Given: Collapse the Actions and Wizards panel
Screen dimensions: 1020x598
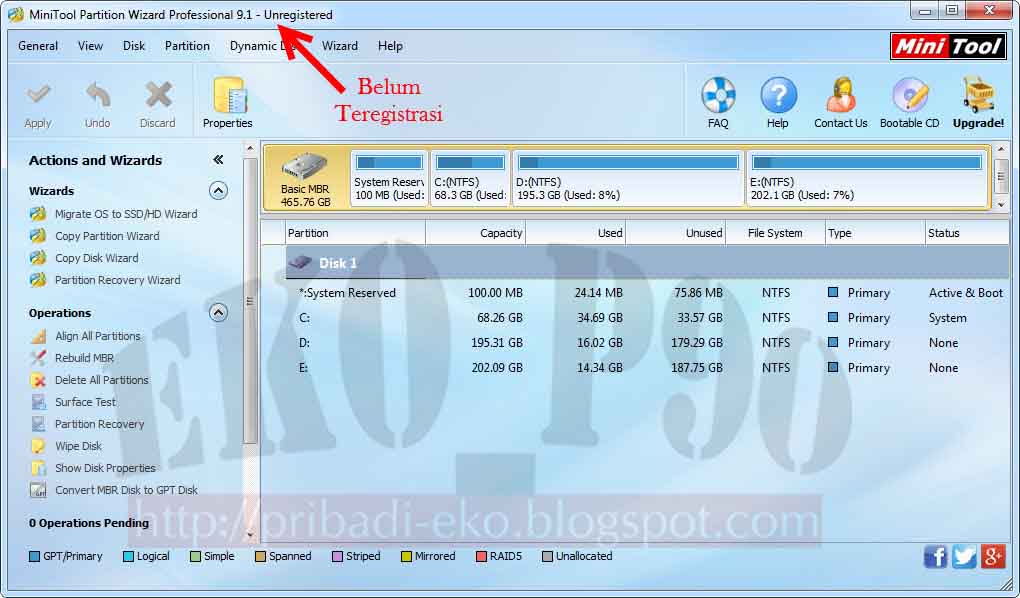Looking at the screenshot, I should [218, 160].
